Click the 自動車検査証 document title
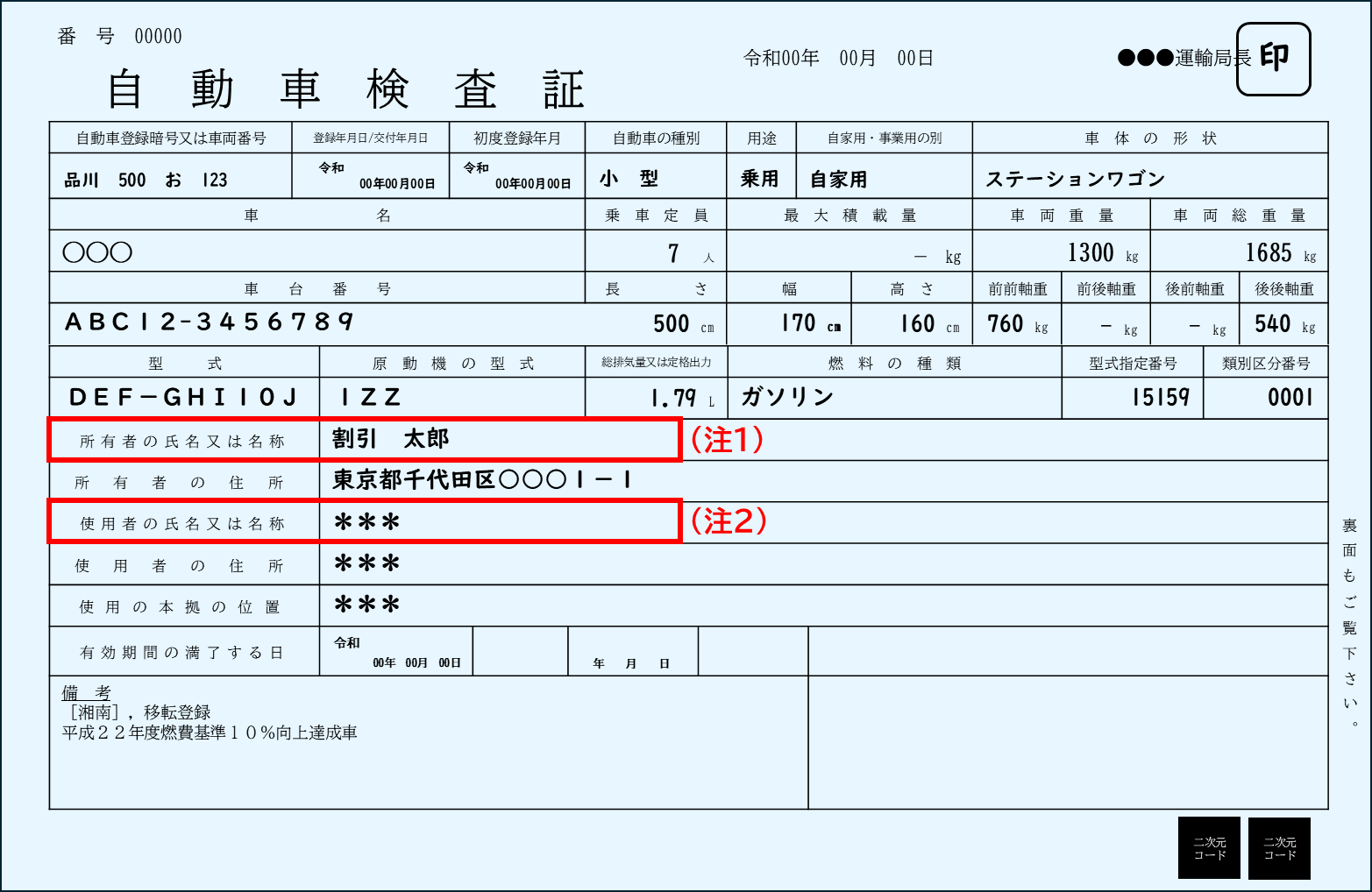Screen dimensions: 1372x892 tap(345, 90)
